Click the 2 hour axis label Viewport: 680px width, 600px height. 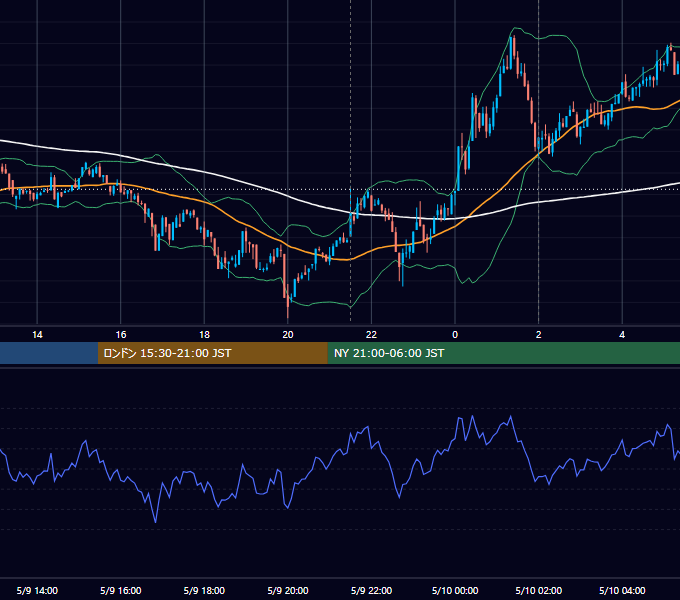539,335
